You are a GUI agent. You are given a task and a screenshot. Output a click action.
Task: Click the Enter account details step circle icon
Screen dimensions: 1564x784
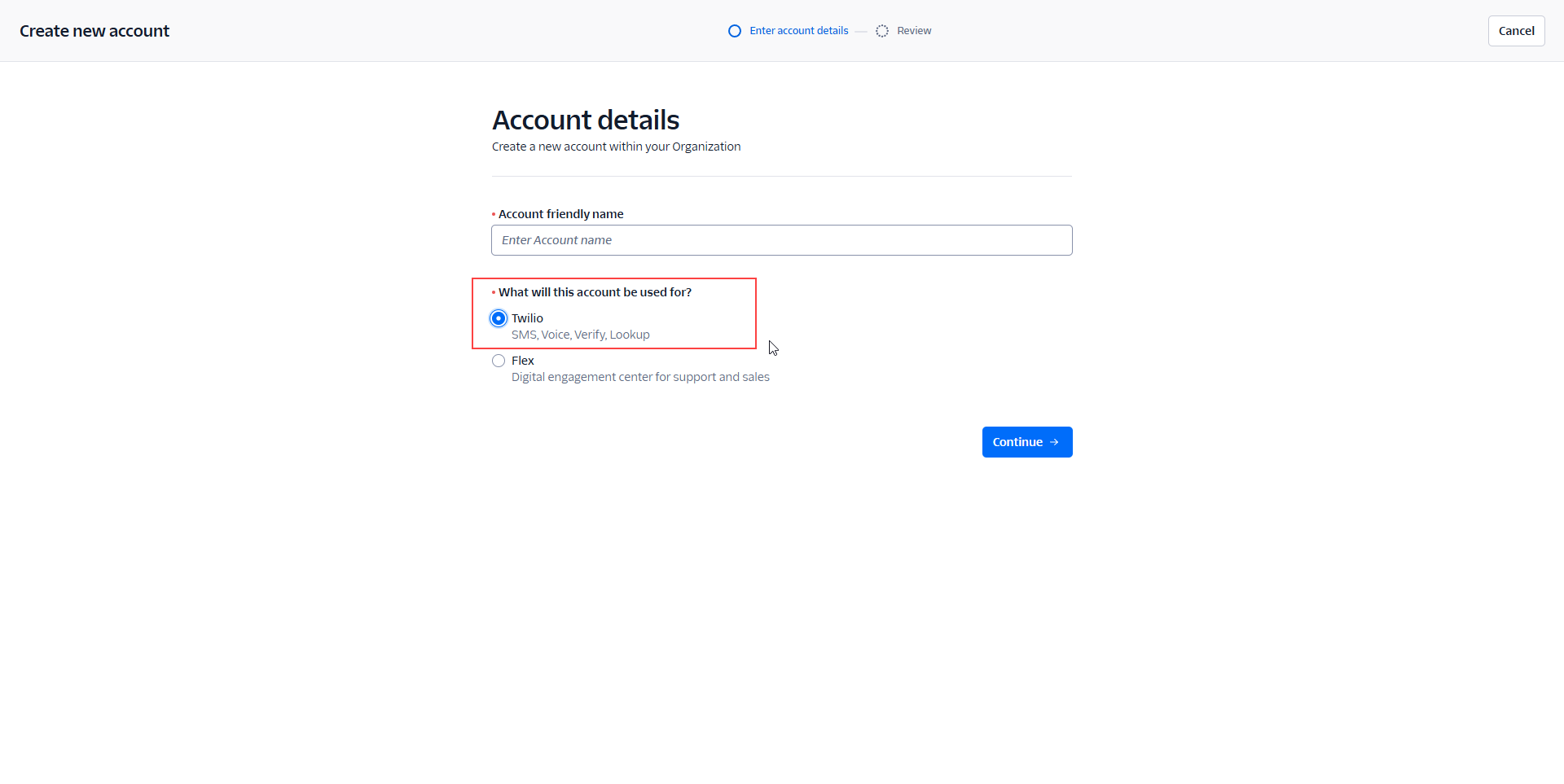click(x=735, y=31)
